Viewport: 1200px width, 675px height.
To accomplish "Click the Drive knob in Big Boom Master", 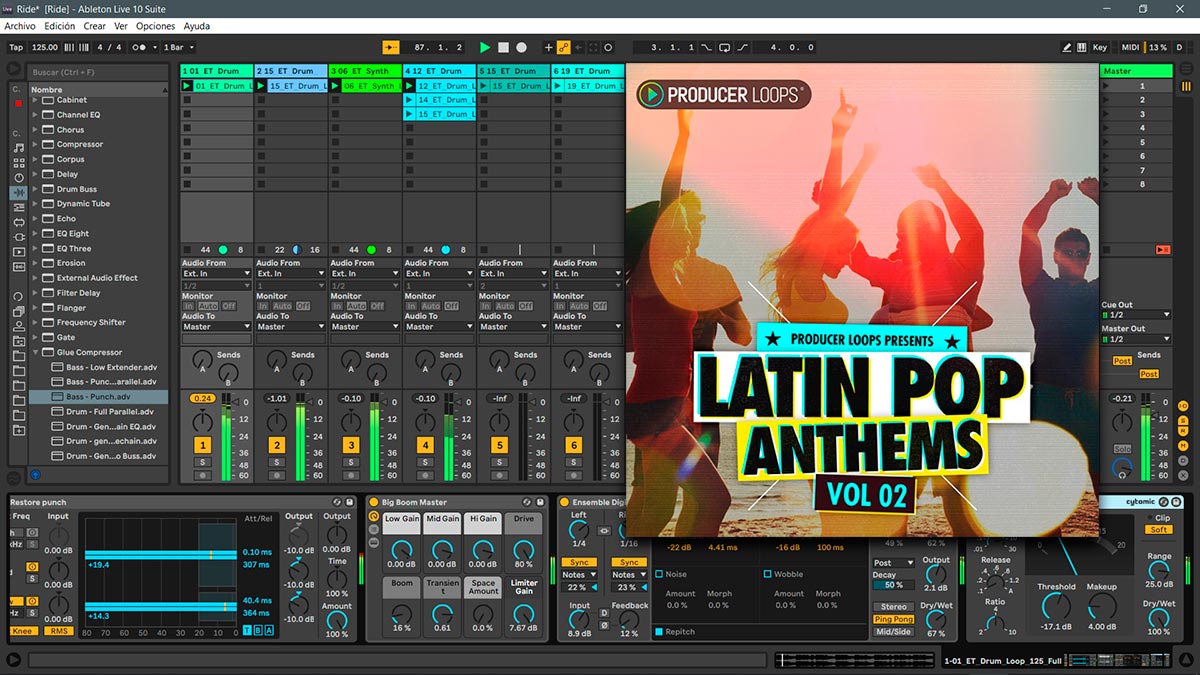I will pyautogui.click(x=524, y=549).
